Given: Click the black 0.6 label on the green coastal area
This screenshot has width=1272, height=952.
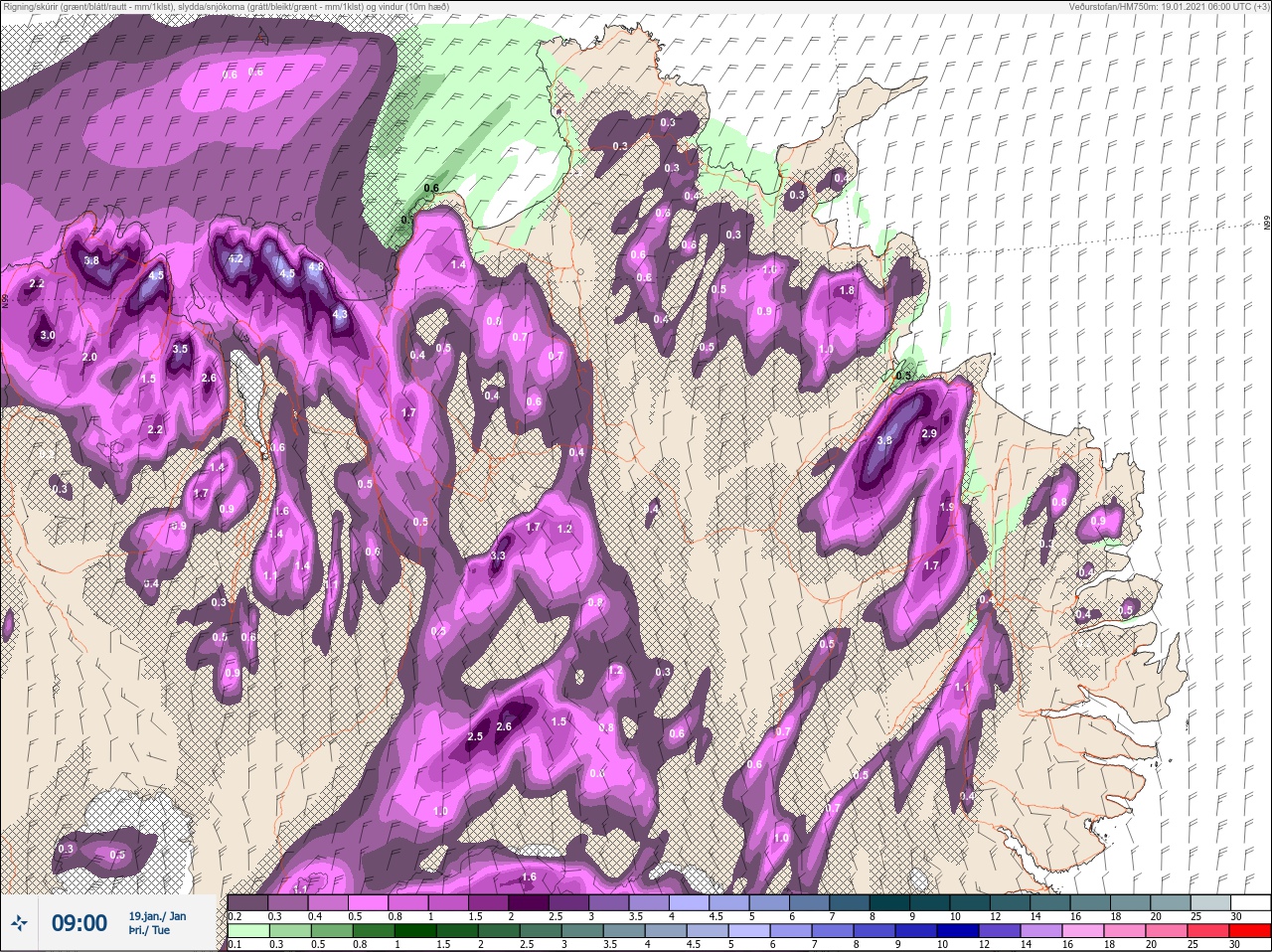Looking at the screenshot, I should (431, 188).
